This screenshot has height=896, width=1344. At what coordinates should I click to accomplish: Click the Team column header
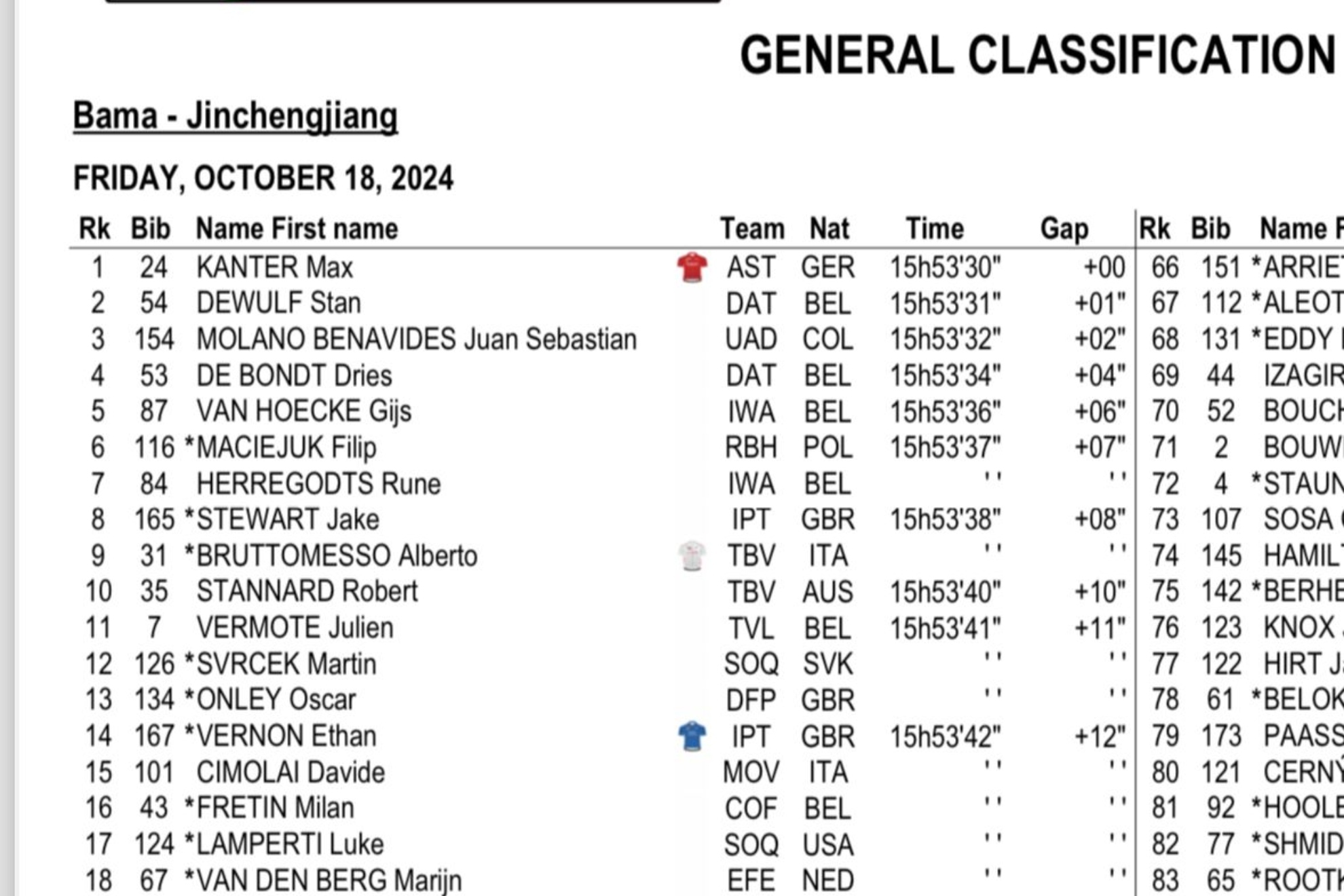(751, 229)
